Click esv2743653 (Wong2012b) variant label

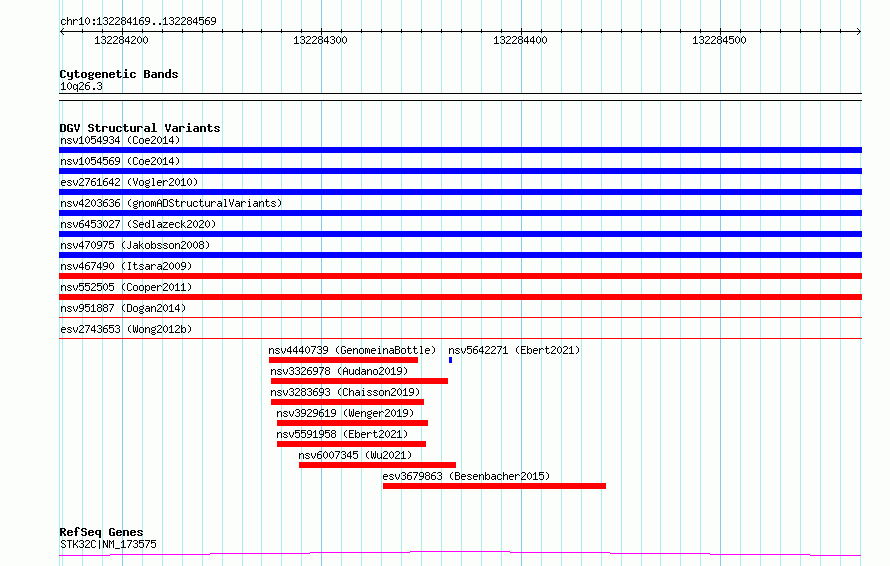coord(126,329)
